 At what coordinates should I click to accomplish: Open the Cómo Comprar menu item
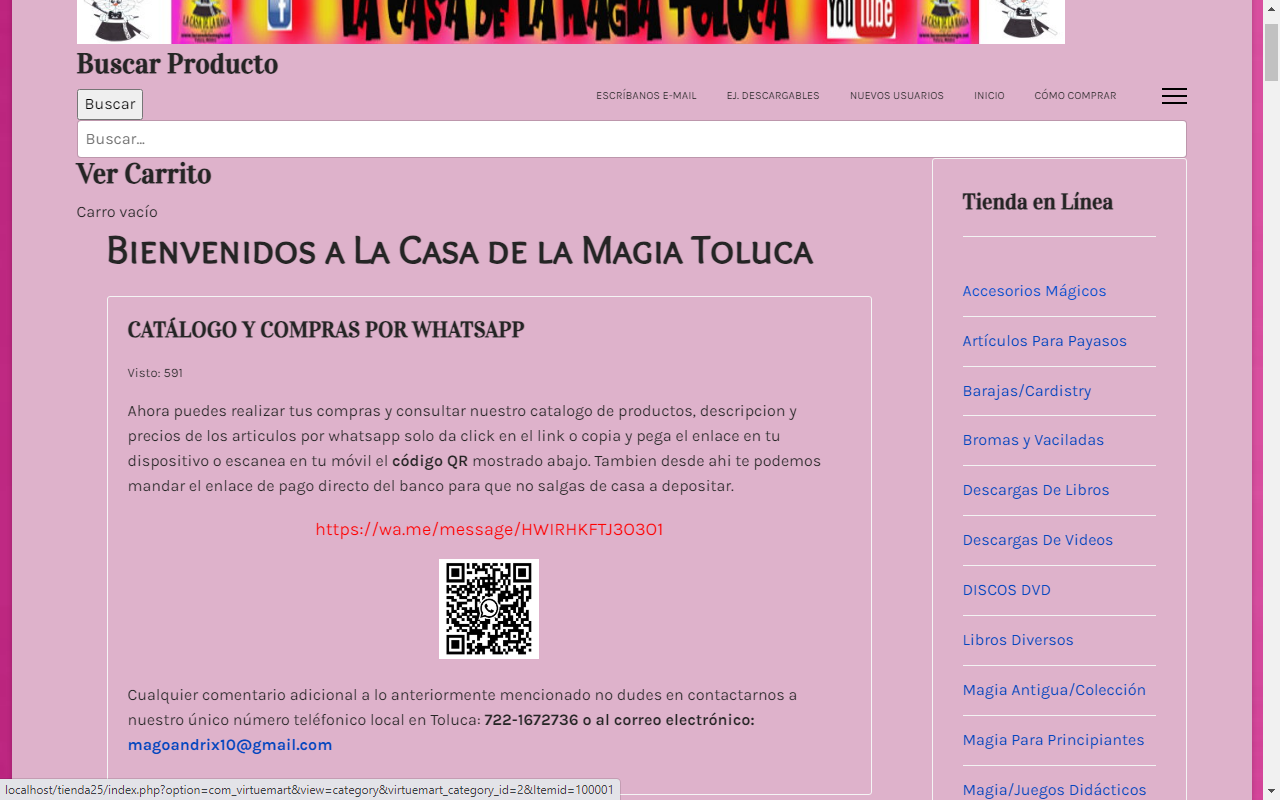pyautogui.click(x=1075, y=96)
